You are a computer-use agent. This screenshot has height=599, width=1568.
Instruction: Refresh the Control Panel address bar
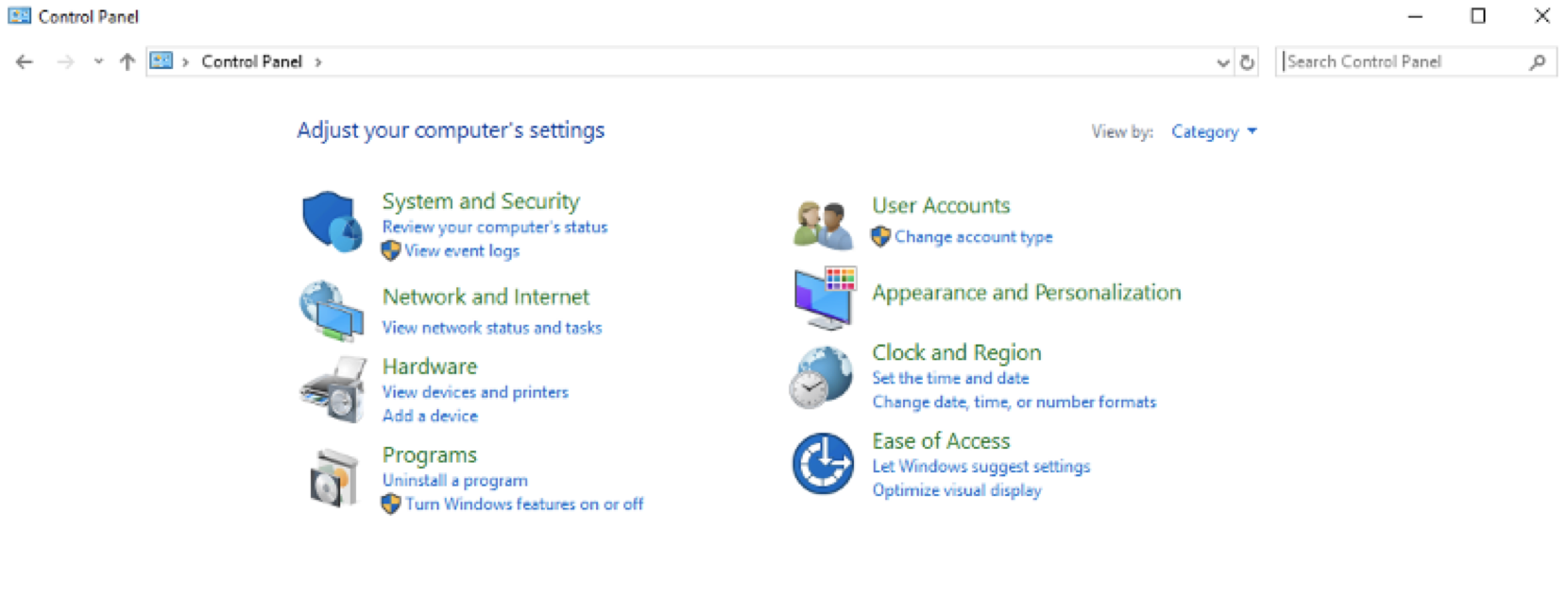(1247, 62)
